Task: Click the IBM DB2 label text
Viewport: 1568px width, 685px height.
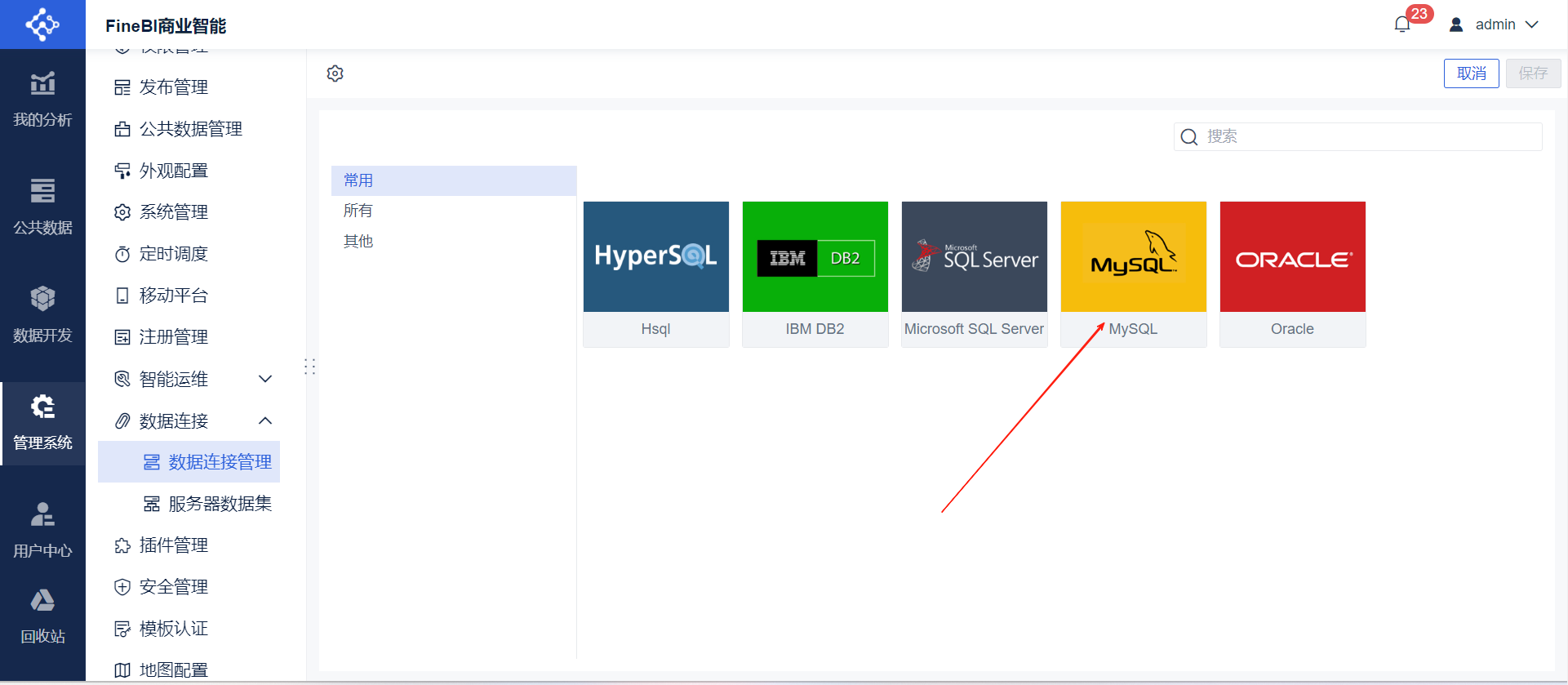Action: tap(815, 329)
